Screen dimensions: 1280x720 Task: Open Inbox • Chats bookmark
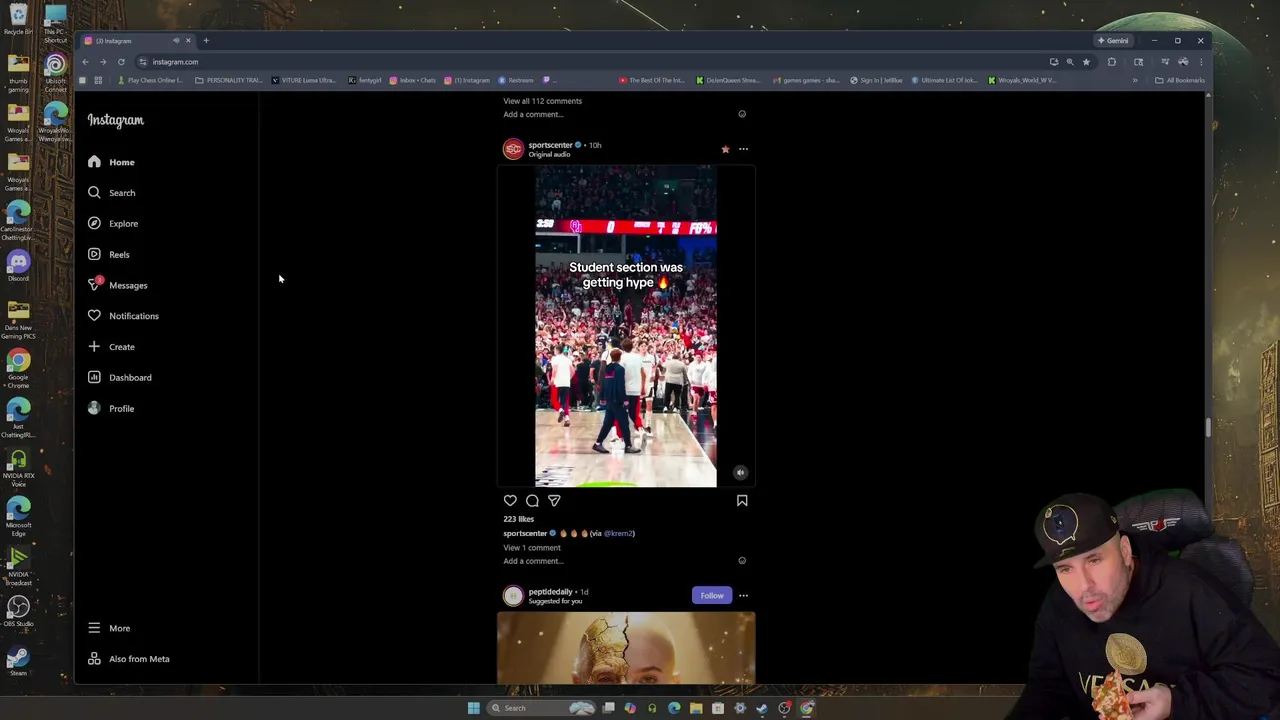click(412, 80)
